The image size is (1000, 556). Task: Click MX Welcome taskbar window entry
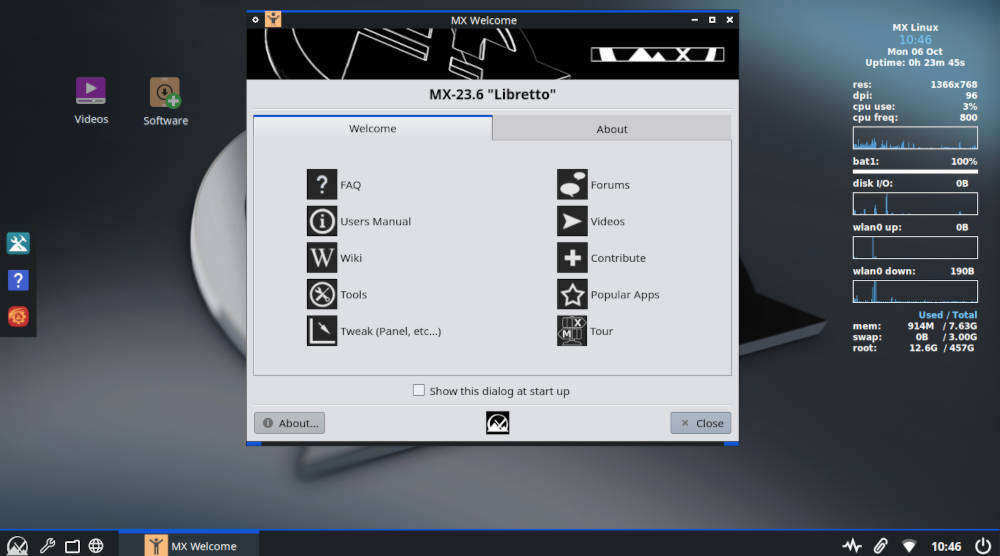pos(190,546)
